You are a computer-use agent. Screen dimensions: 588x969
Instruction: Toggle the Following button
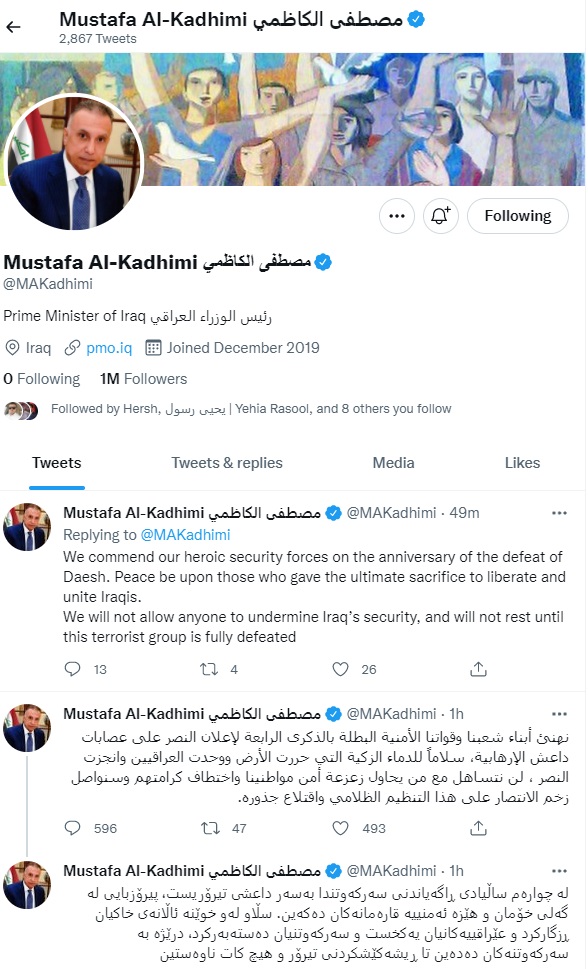518,216
